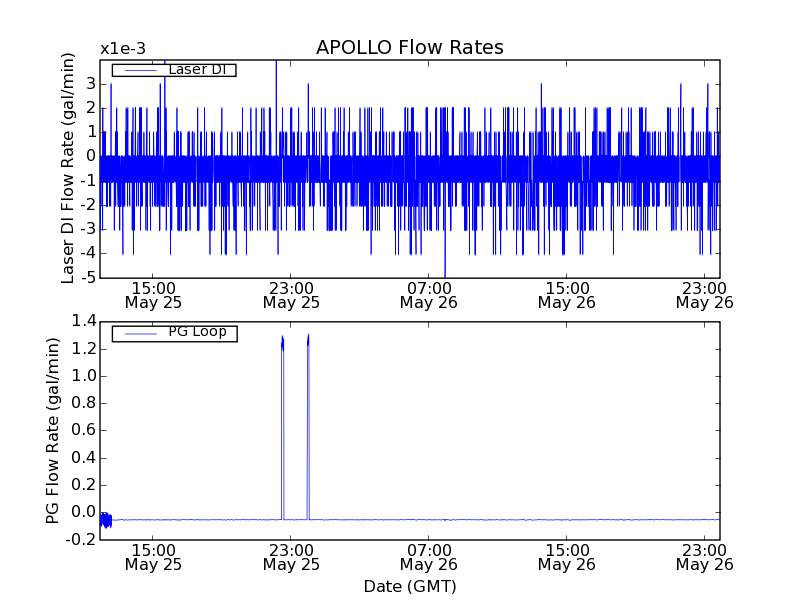
Task: Click the blue line sample in Laser DI legend
Action: pyautogui.click(x=139, y=70)
